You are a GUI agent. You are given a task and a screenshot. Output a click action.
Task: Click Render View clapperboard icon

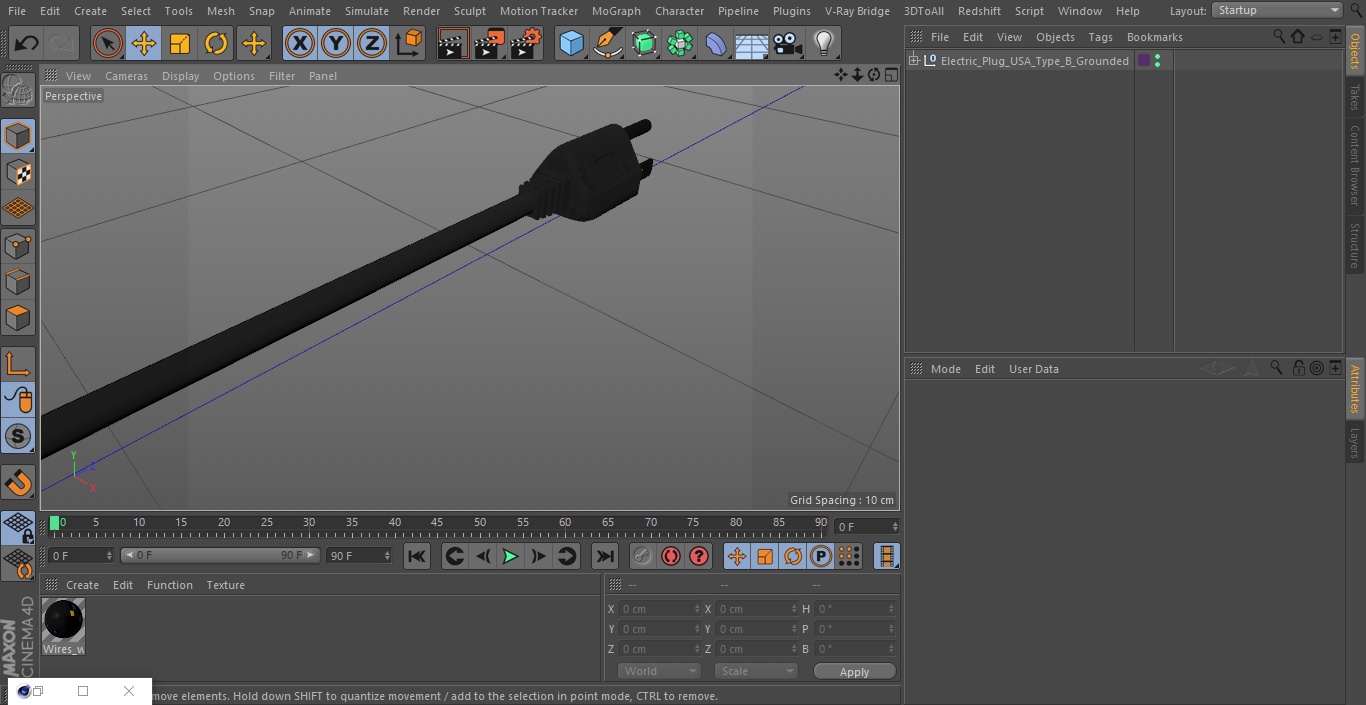(452, 43)
